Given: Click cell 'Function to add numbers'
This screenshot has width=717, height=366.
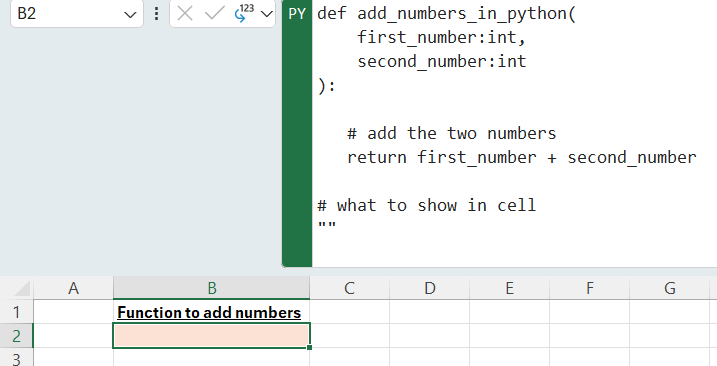Looking at the screenshot, I should [211, 312].
